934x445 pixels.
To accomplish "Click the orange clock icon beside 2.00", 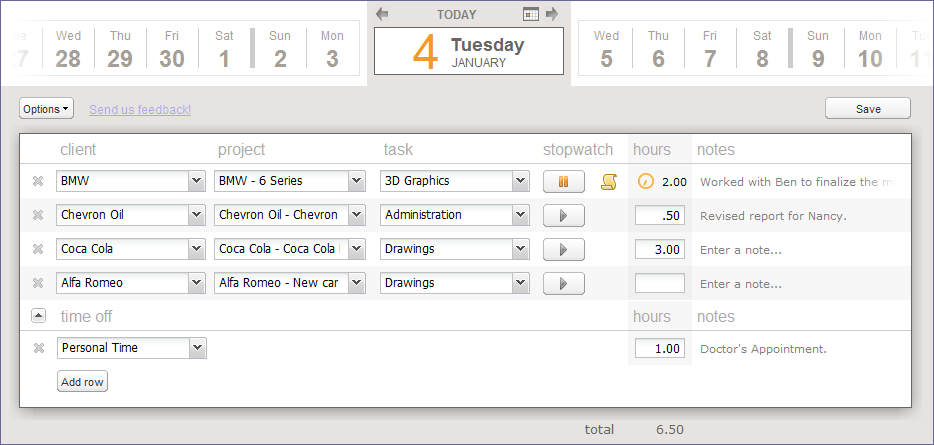I will click(x=646, y=181).
